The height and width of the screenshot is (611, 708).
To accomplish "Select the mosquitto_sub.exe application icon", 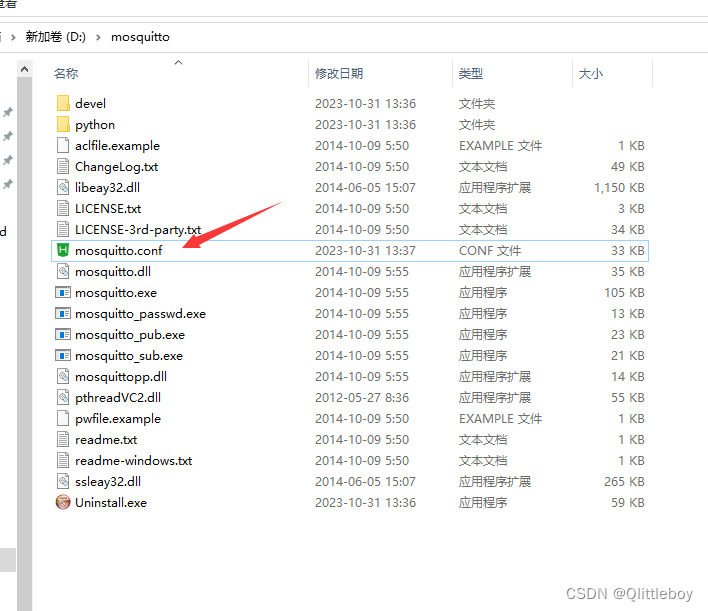I will (x=63, y=355).
